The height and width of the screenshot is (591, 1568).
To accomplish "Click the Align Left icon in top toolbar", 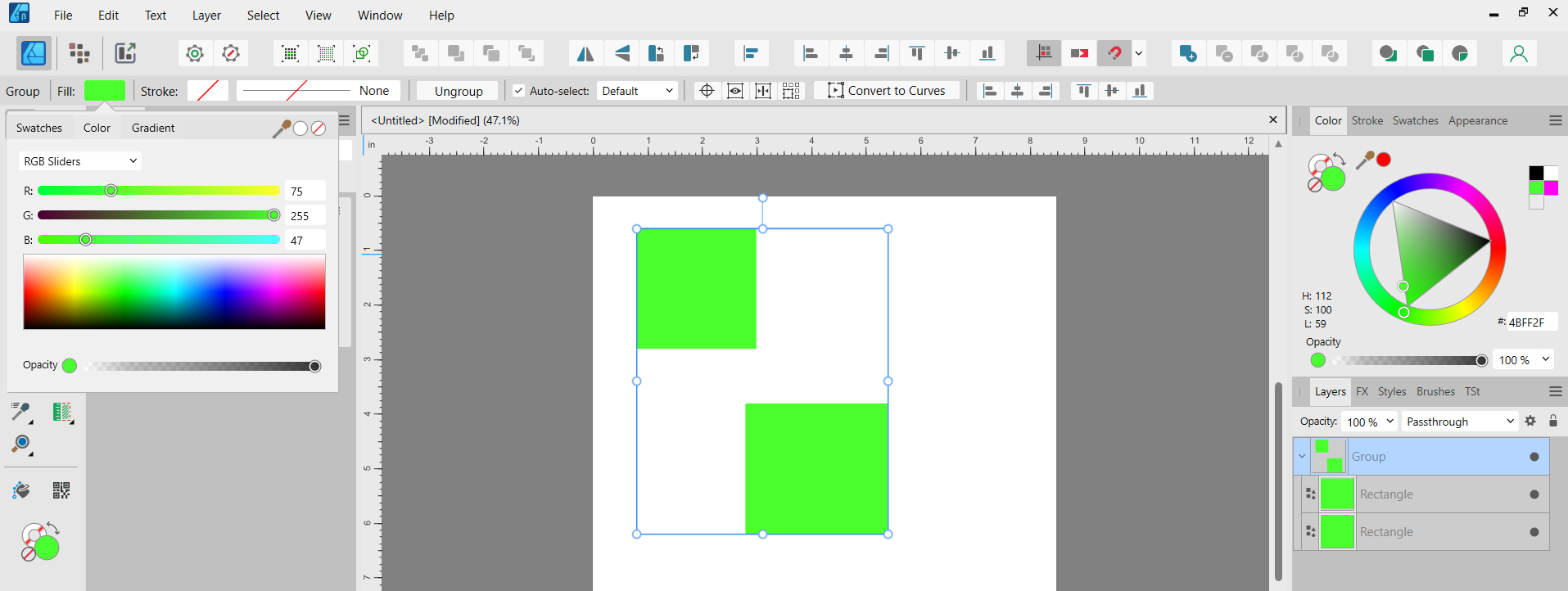I will pos(811,53).
